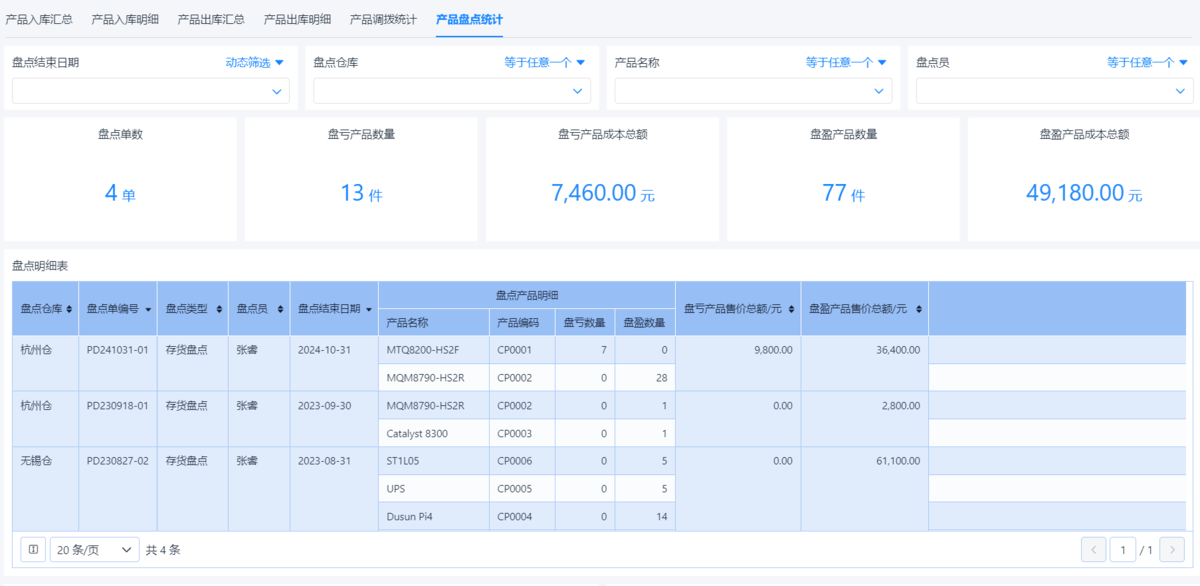1200x586 pixels.
Task: Click product code CP0004
Action: click(x=514, y=517)
